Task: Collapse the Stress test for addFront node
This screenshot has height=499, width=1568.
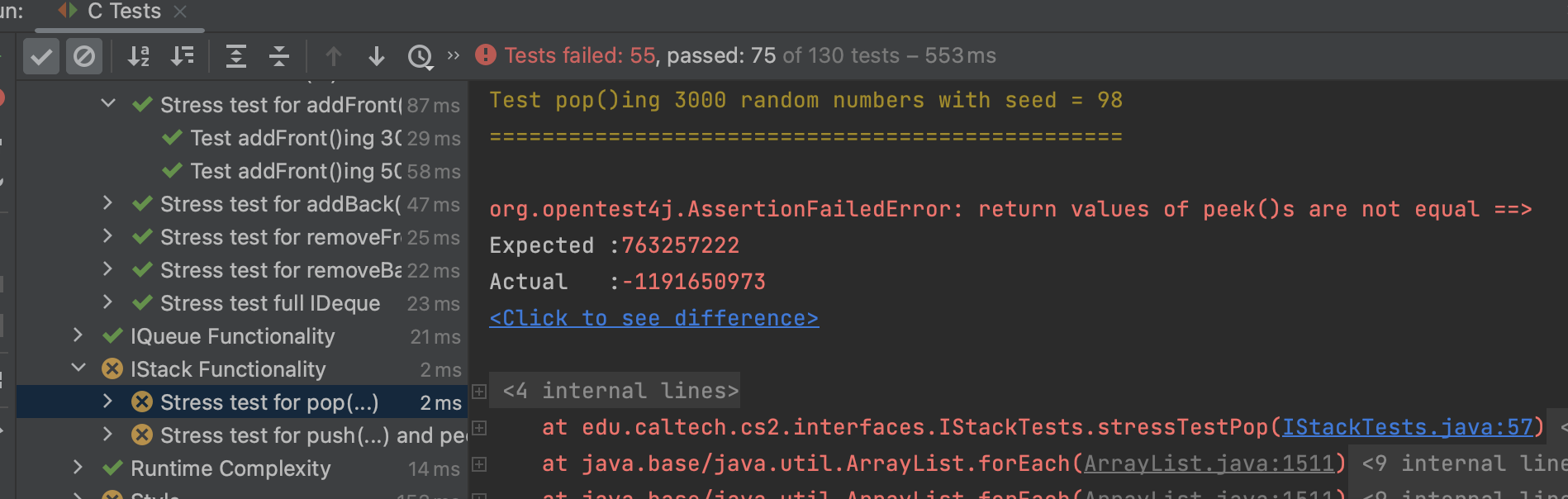Action: [x=108, y=104]
